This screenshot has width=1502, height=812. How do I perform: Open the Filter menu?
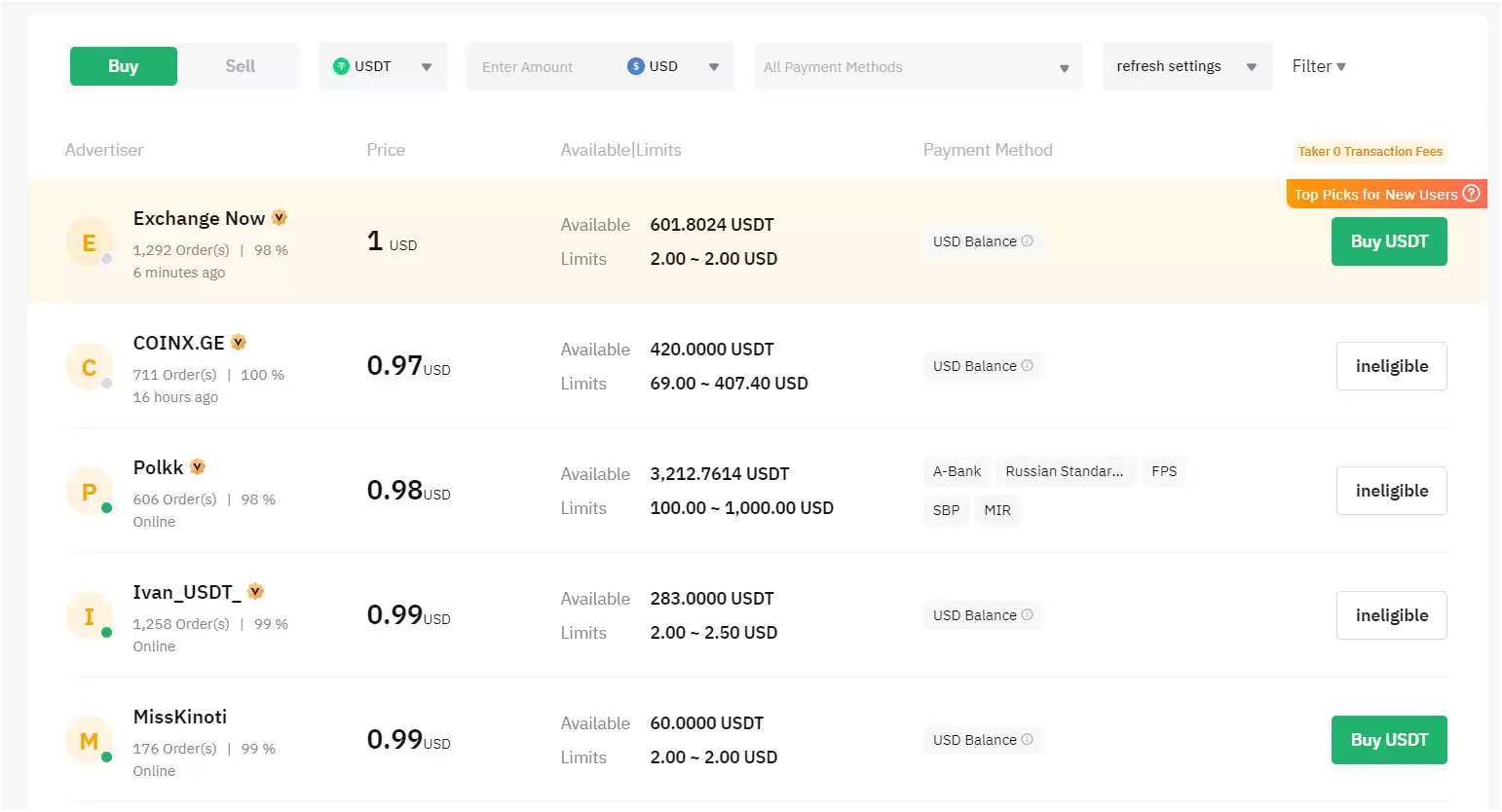tap(1319, 66)
